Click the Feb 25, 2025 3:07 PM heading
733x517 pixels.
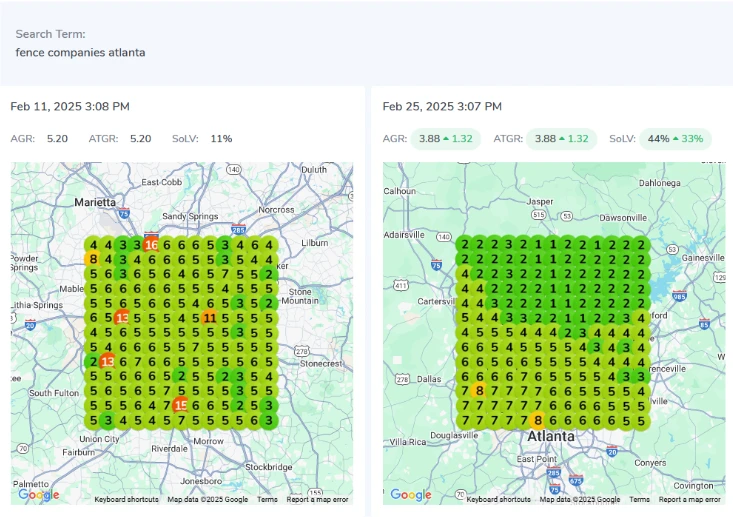pos(442,106)
